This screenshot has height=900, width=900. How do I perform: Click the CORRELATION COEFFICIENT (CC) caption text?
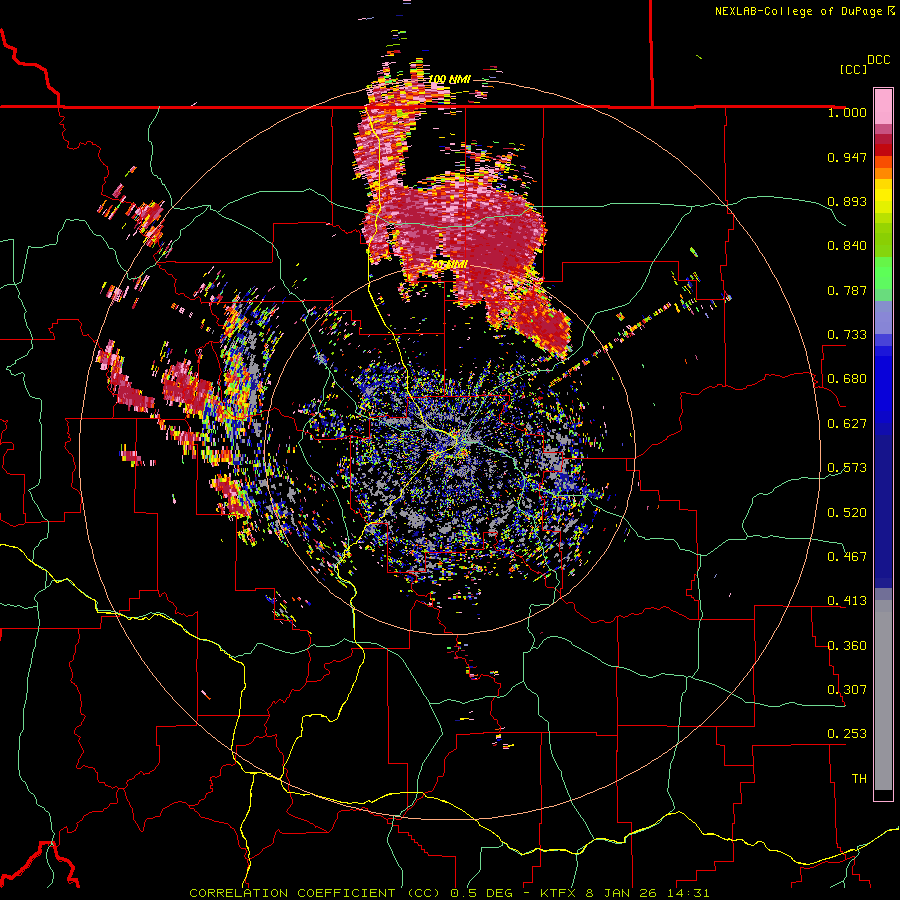[x=315, y=893]
